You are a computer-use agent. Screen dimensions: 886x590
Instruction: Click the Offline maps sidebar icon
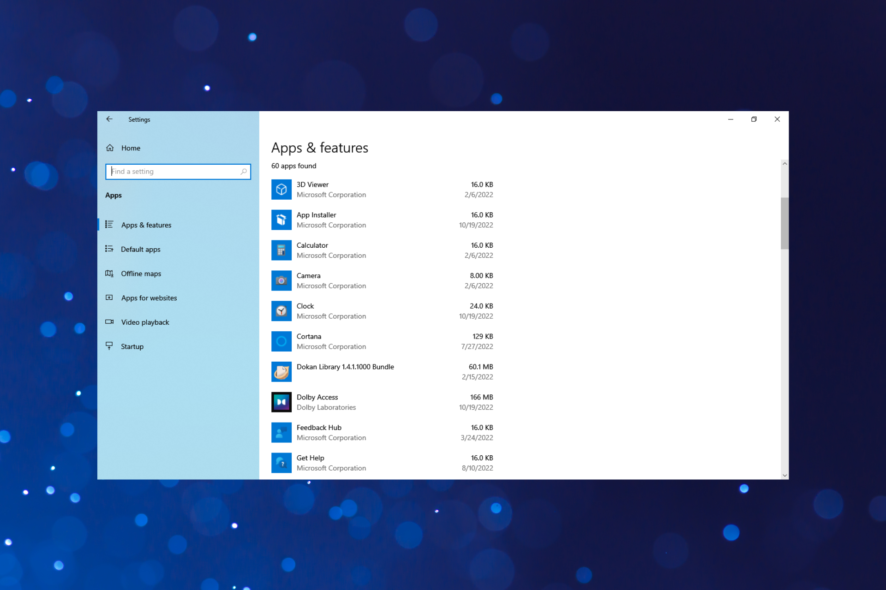pyautogui.click(x=109, y=274)
